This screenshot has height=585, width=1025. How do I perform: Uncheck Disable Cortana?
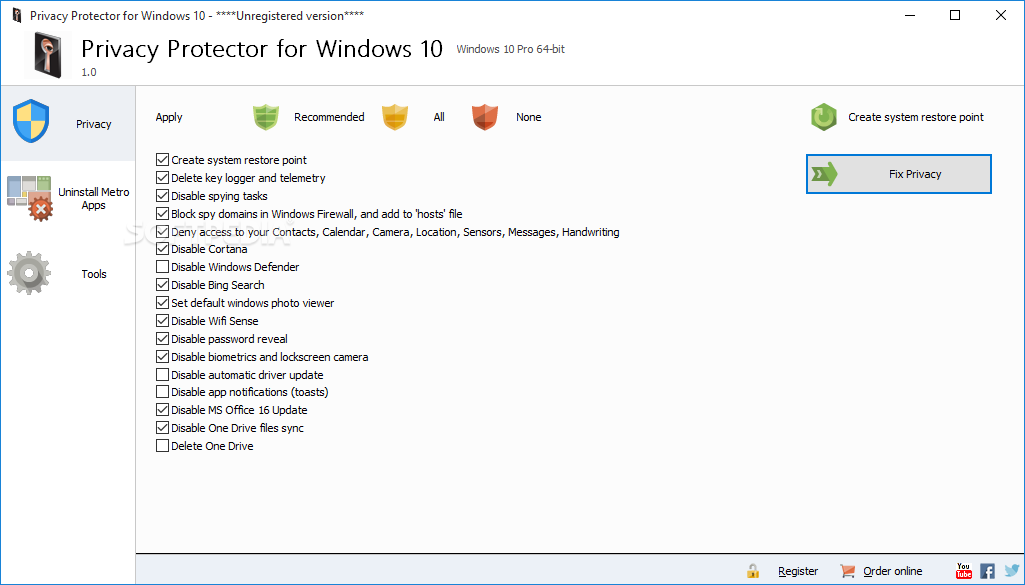click(x=162, y=249)
